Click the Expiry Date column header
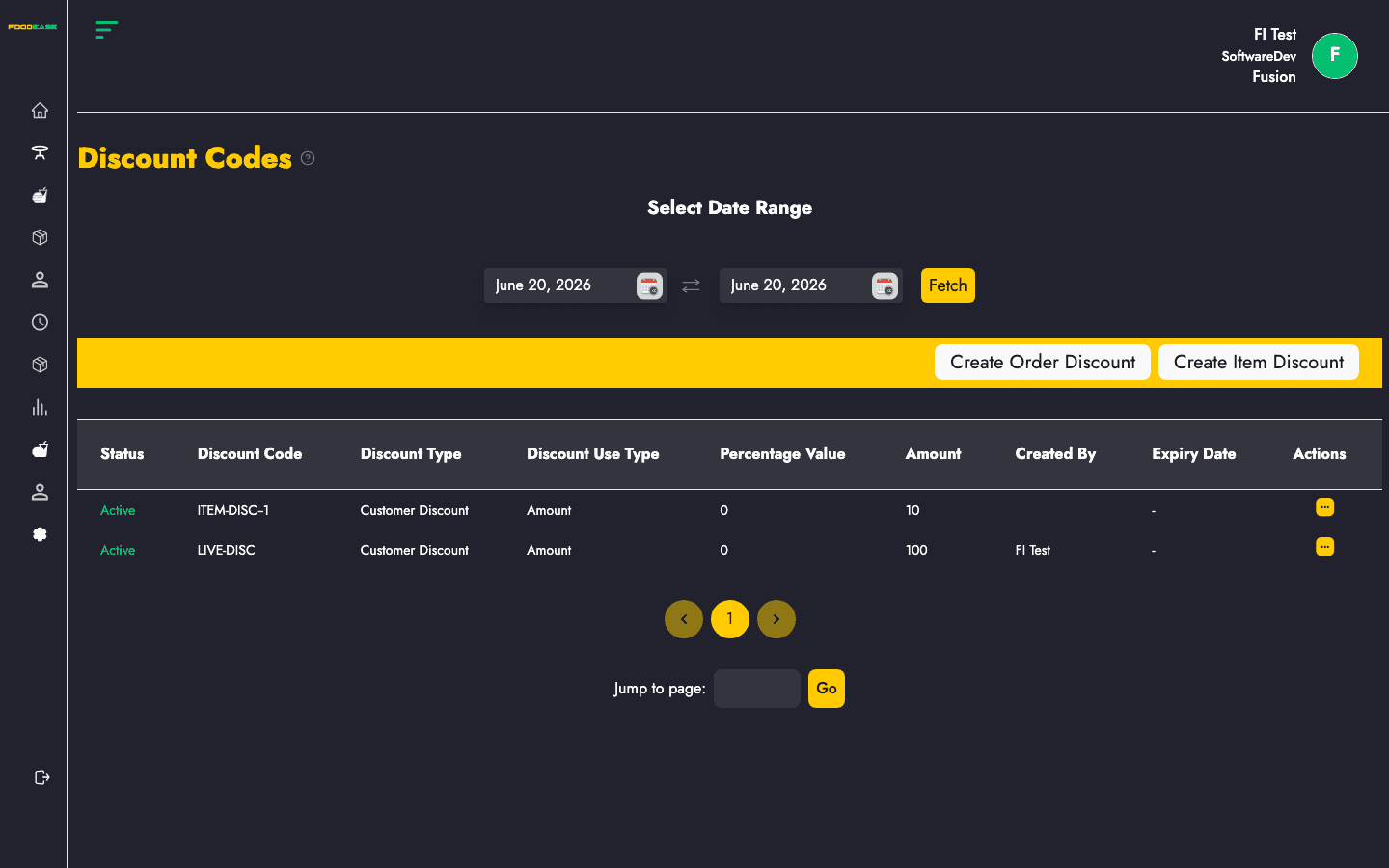Screen dimensions: 1389x868 pyautogui.click(x=1194, y=454)
